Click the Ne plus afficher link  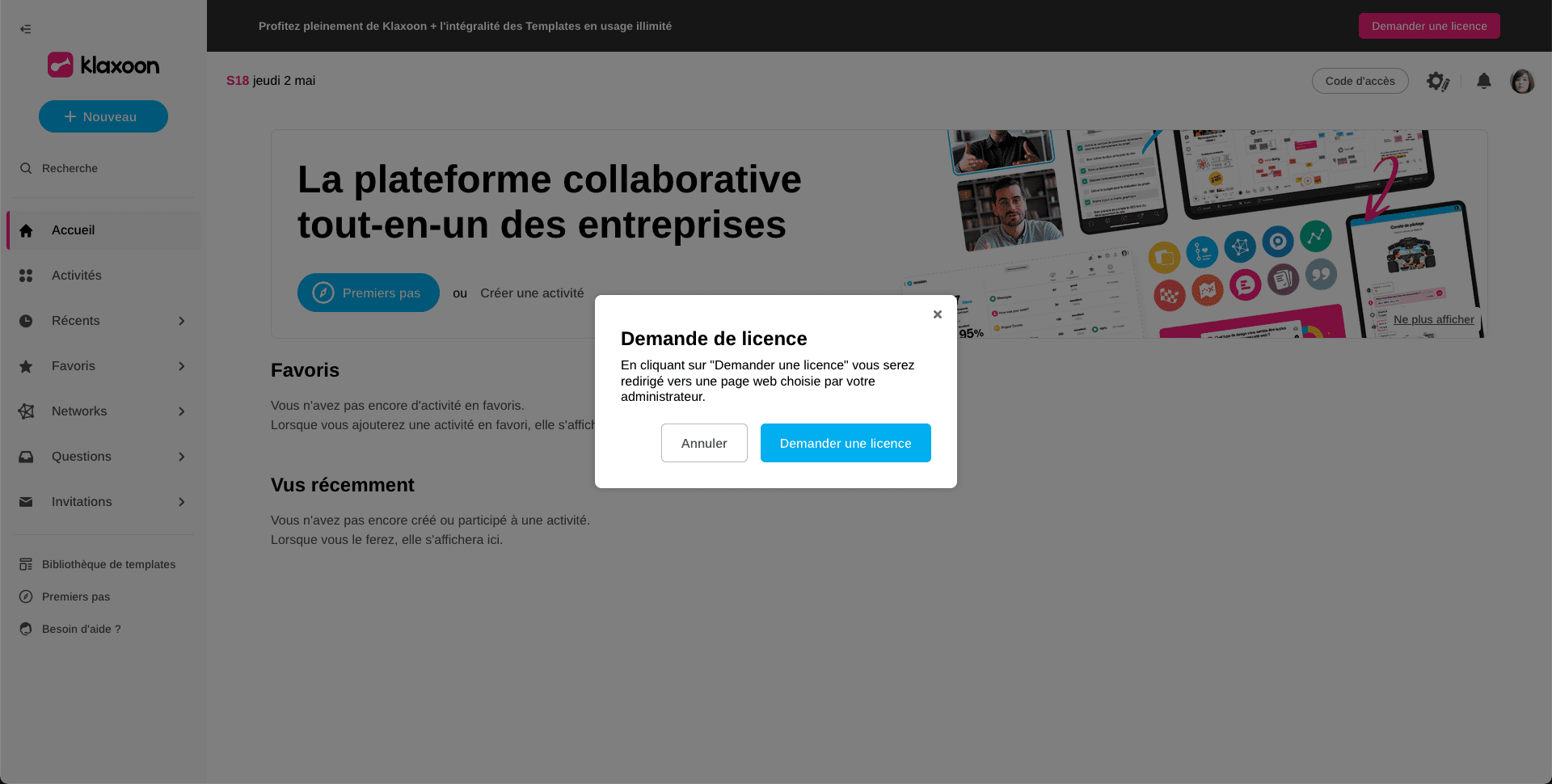1433,319
